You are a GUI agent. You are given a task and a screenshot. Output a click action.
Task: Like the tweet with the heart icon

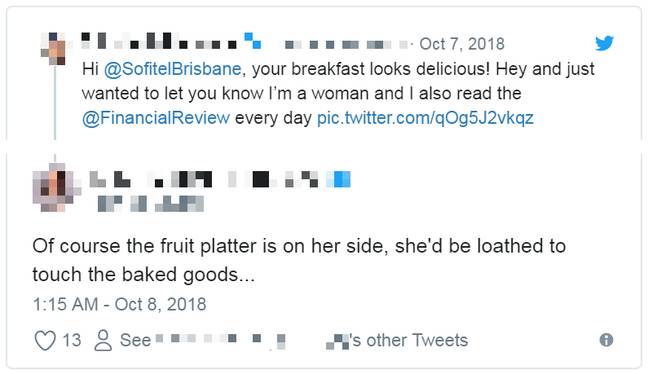pos(45,341)
